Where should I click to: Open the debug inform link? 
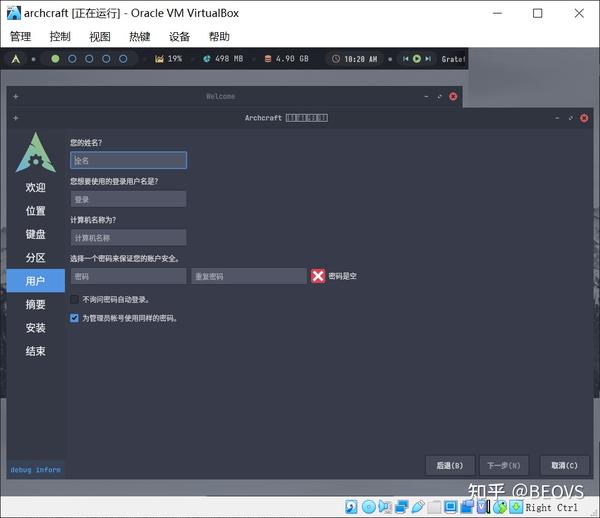[36, 469]
